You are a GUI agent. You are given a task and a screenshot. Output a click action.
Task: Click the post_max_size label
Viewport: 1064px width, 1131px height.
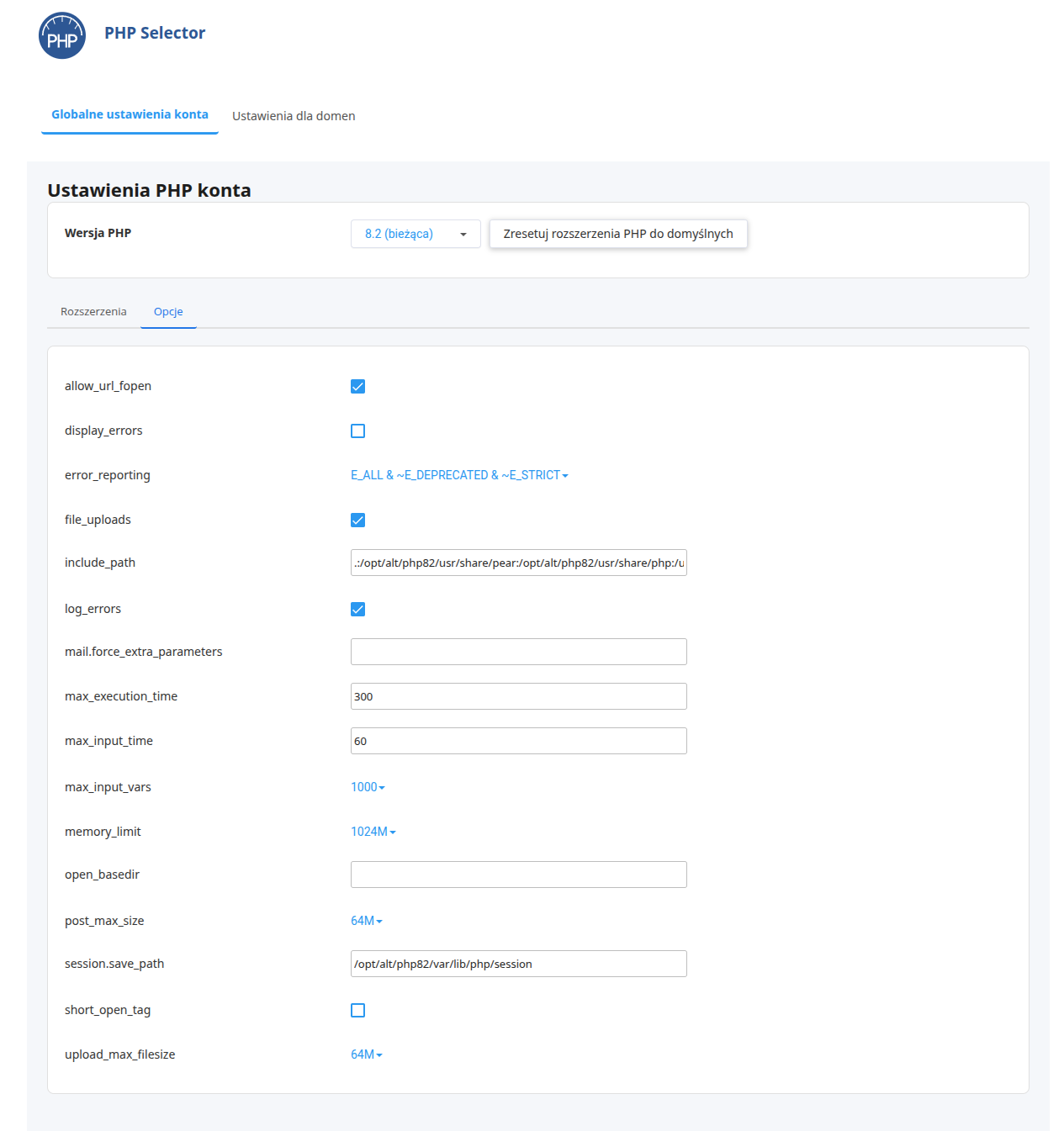point(104,921)
